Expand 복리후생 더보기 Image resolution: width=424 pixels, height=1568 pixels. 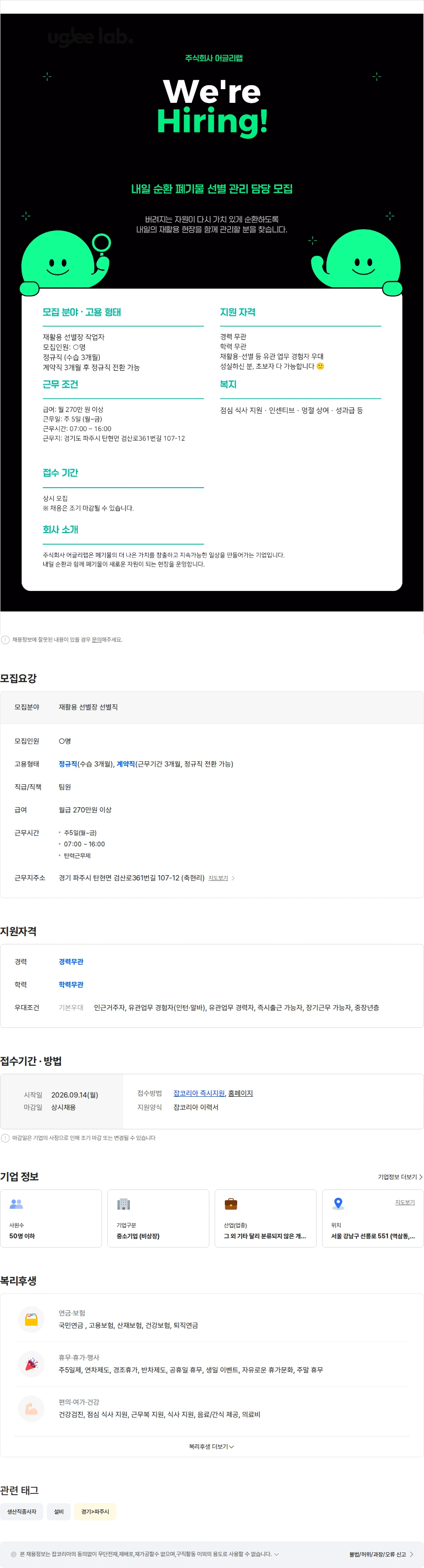pyautogui.click(x=212, y=1446)
